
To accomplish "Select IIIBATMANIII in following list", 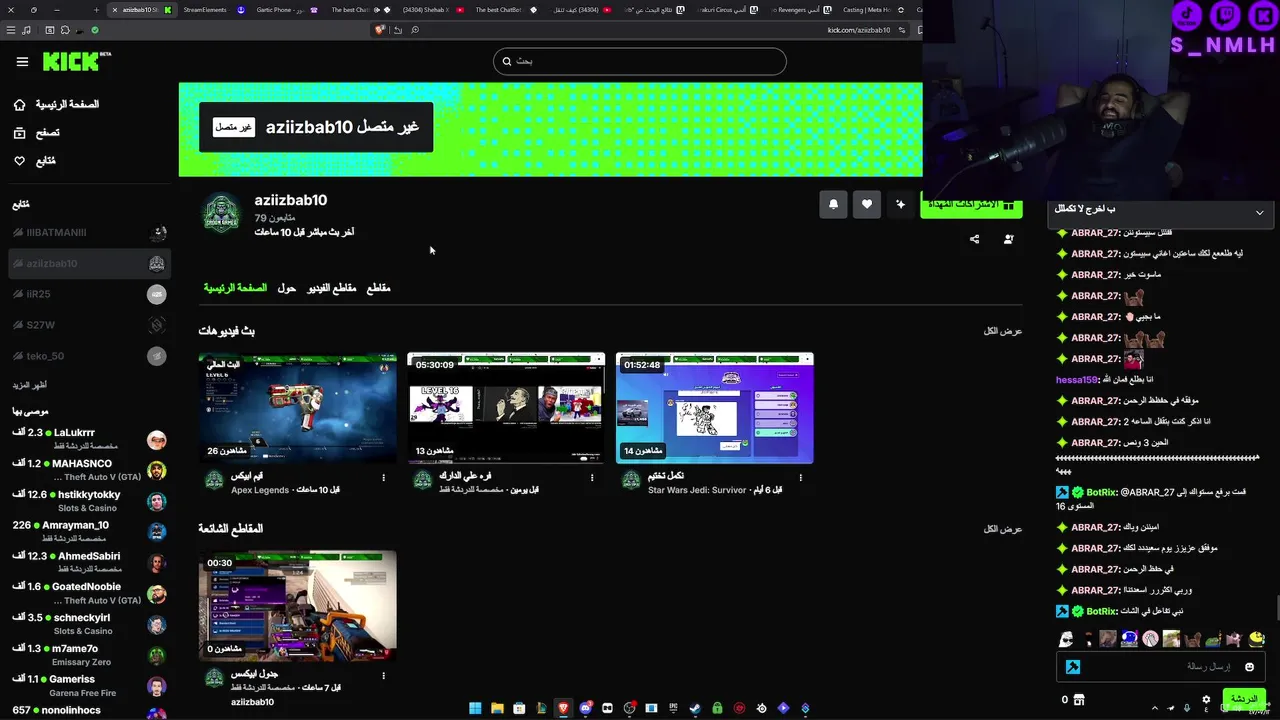I will pos(90,233).
